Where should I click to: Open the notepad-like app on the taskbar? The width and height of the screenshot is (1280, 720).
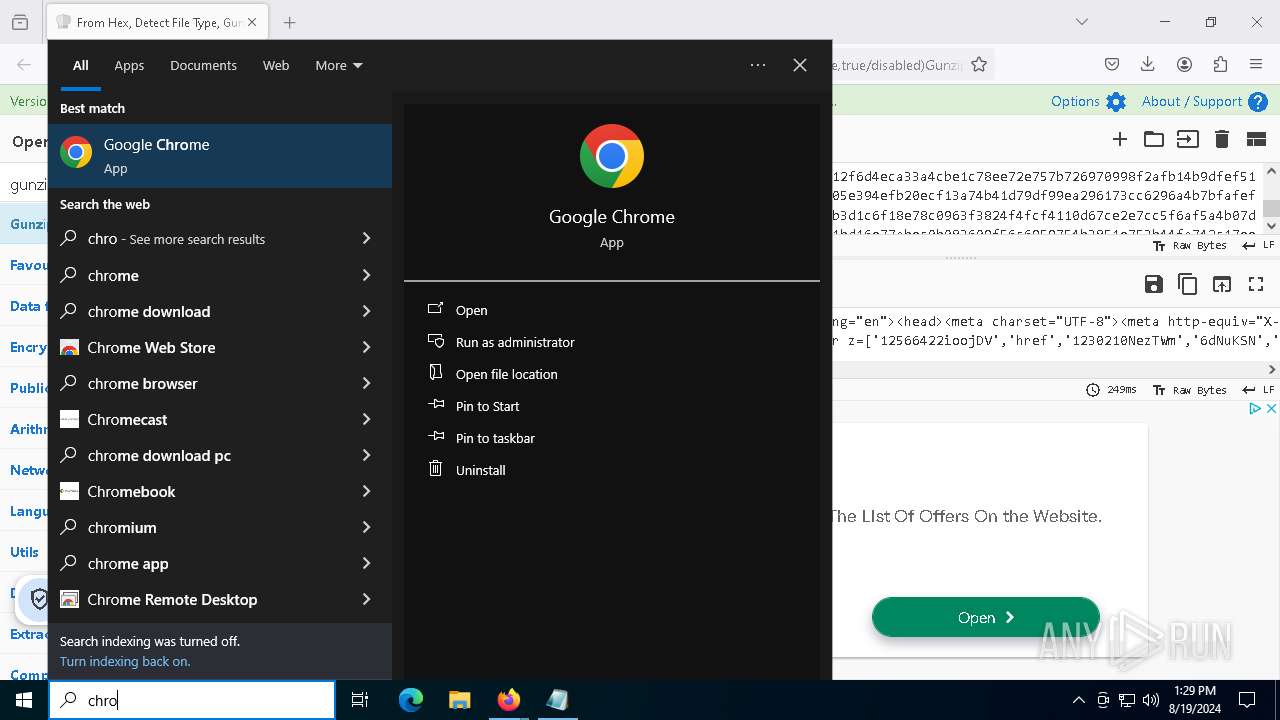[x=557, y=700]
